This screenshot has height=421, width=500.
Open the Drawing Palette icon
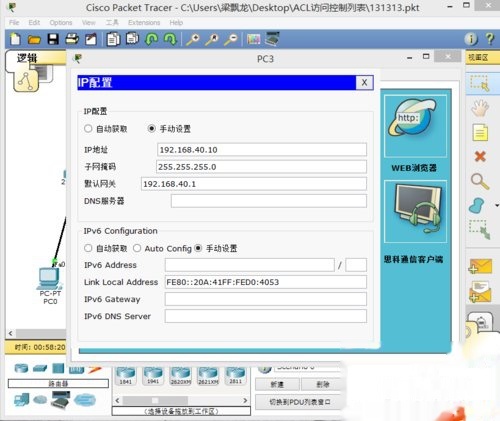click(253, 39)
